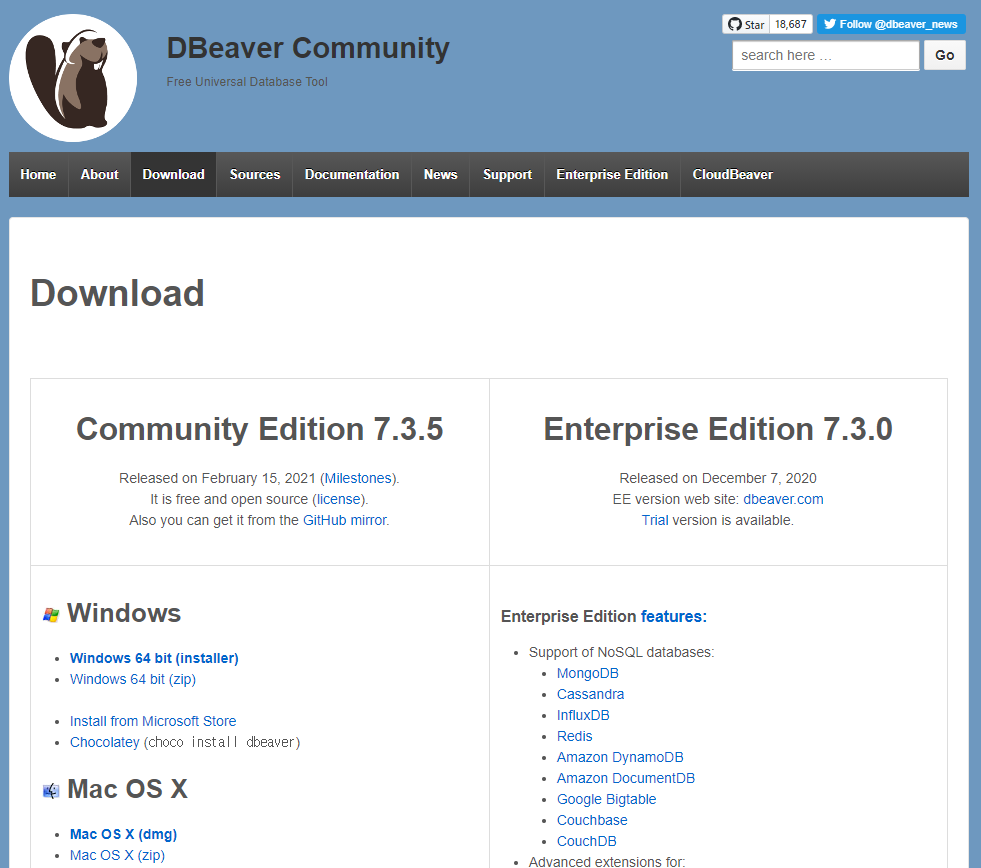981x868 pixels.
Task: Download Windows 64 bit (zip)
Action: click(133, 679)
